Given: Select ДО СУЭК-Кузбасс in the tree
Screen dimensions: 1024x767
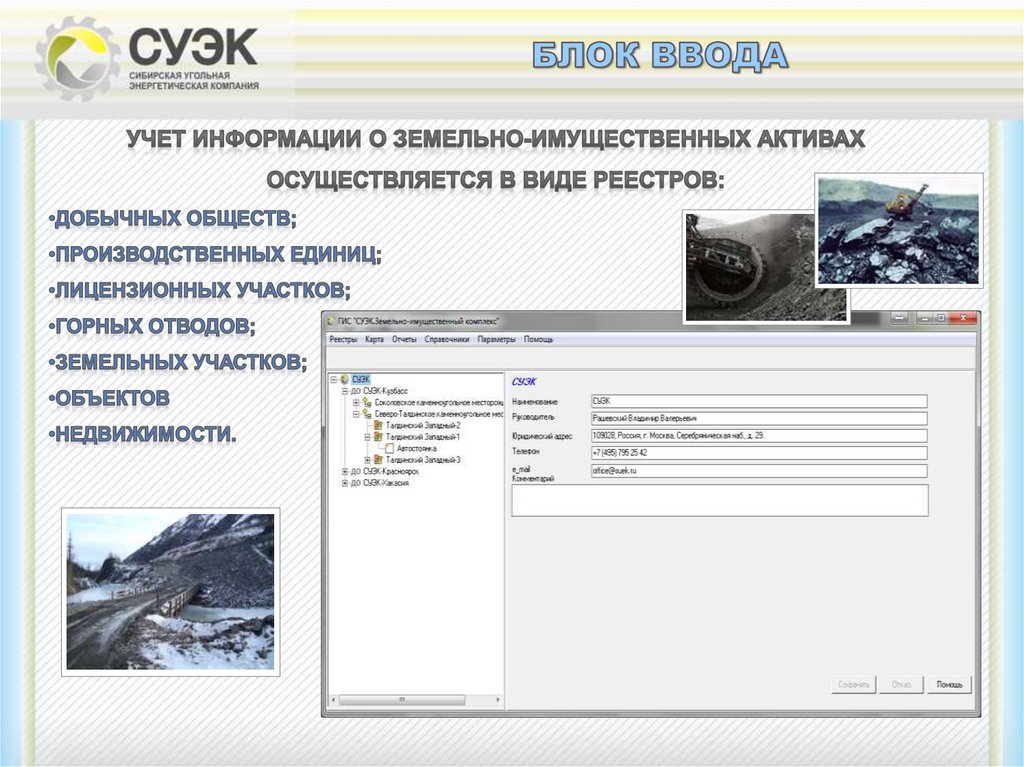Looking at the screenshot, I should pyautogui.click(x=379, y=391).
